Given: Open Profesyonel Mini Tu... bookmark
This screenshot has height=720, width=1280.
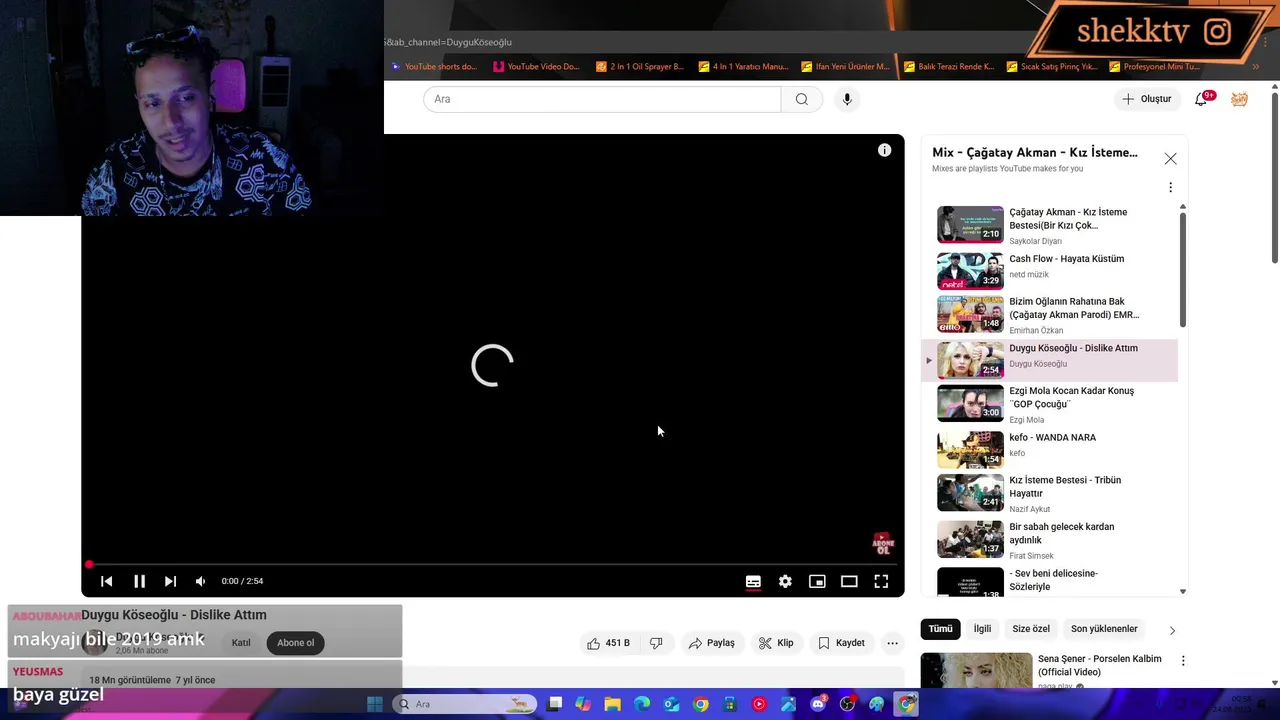Looking at the screenshot, I should tap(1153, 67).
